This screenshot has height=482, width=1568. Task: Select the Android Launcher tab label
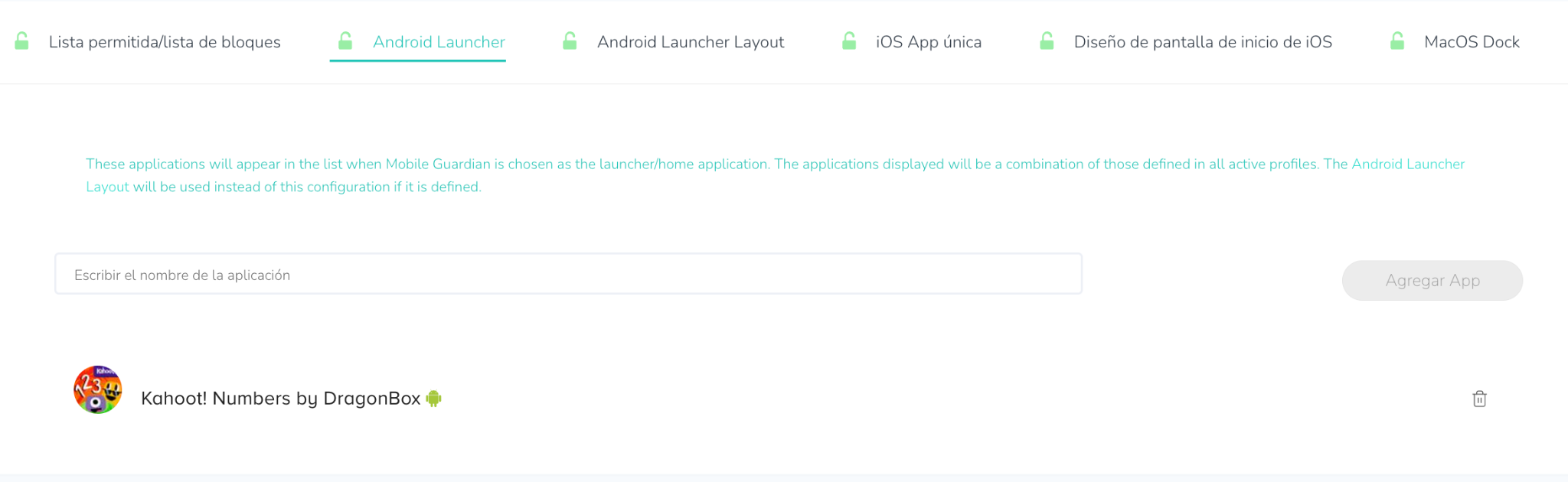pos(439,42)
